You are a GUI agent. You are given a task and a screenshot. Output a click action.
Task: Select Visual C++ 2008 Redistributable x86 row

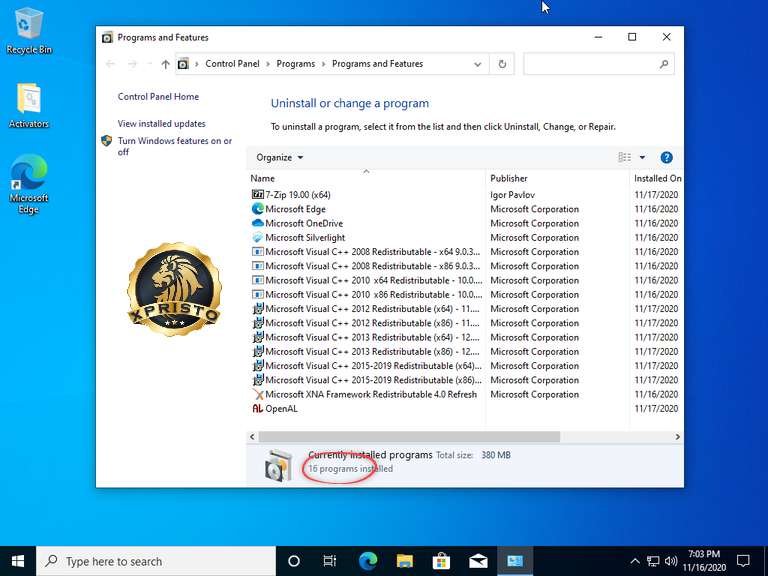[464, 266]
